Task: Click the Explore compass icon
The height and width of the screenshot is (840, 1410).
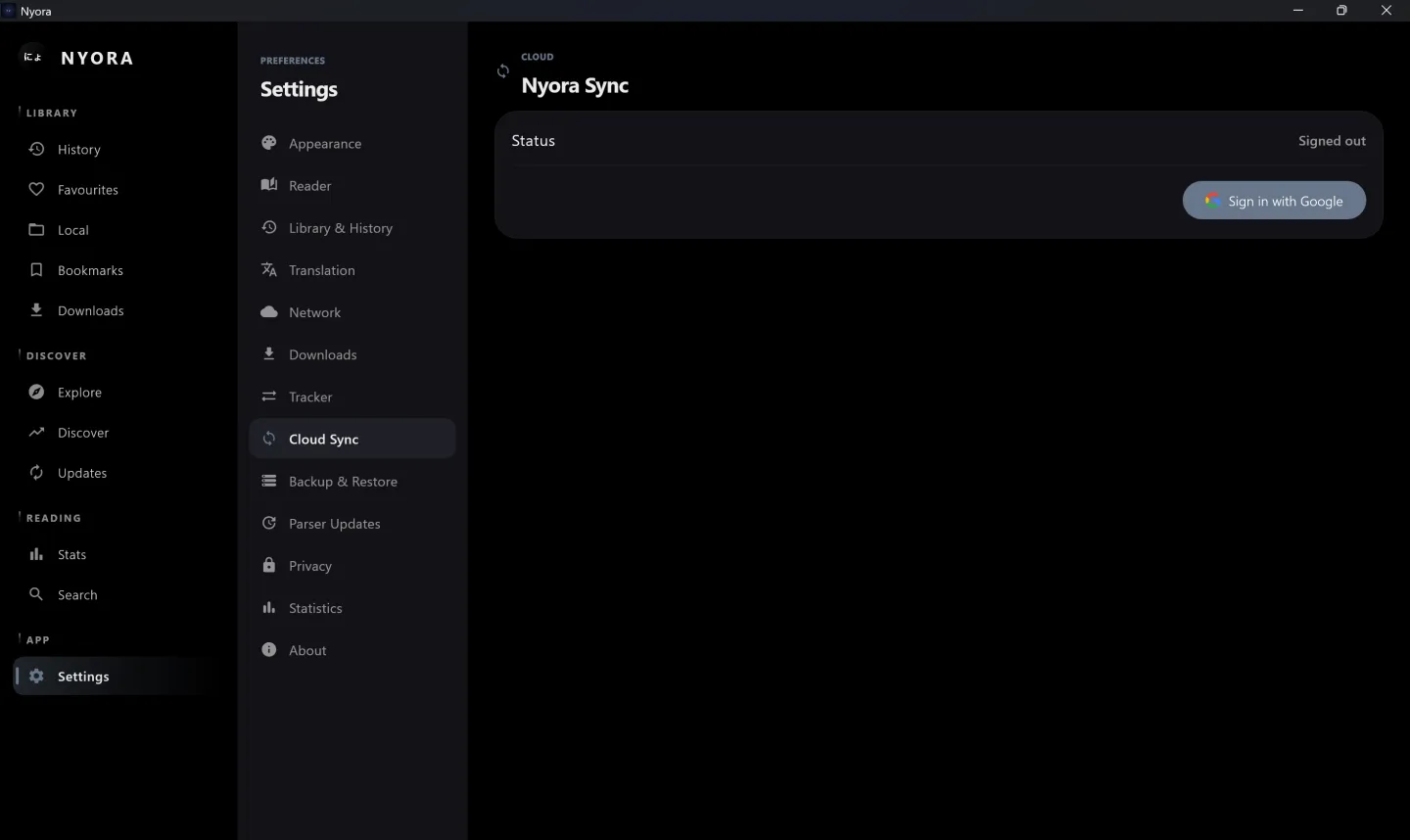Action: pos(36,392)
